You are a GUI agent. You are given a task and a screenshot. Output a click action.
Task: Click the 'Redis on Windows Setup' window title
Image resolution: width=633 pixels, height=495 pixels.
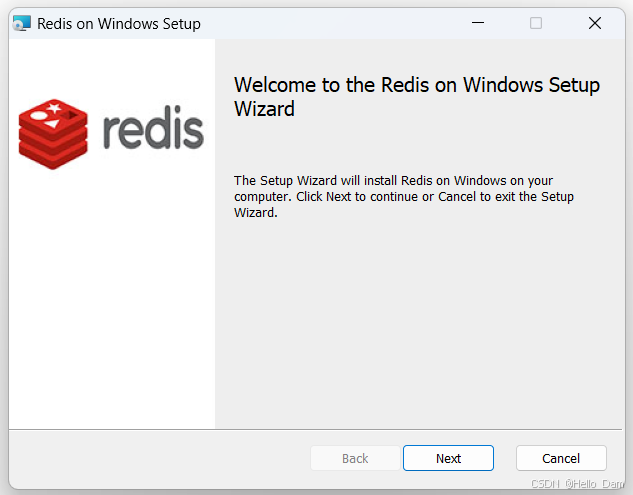pyautogui.click(x=119, y=23)
